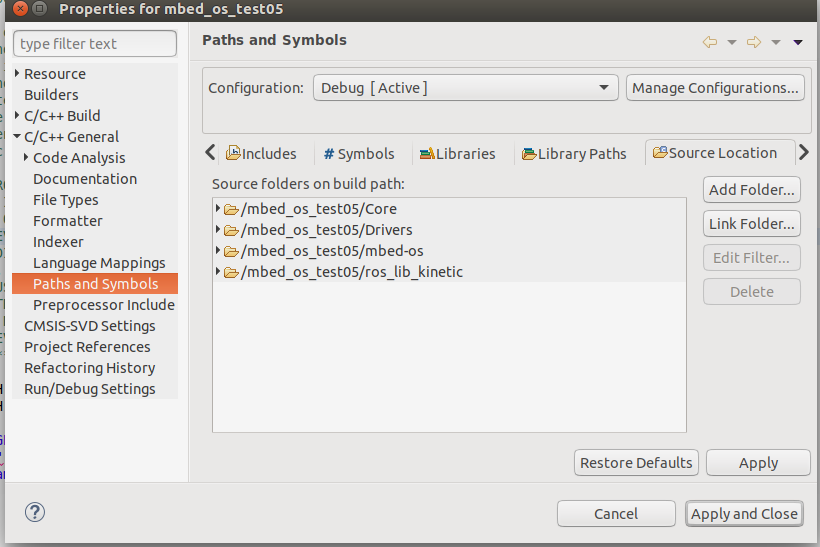This screenshot has width=820, height=547.
Task: Click the Add Folder button
Action: click(x=752, y=189)
